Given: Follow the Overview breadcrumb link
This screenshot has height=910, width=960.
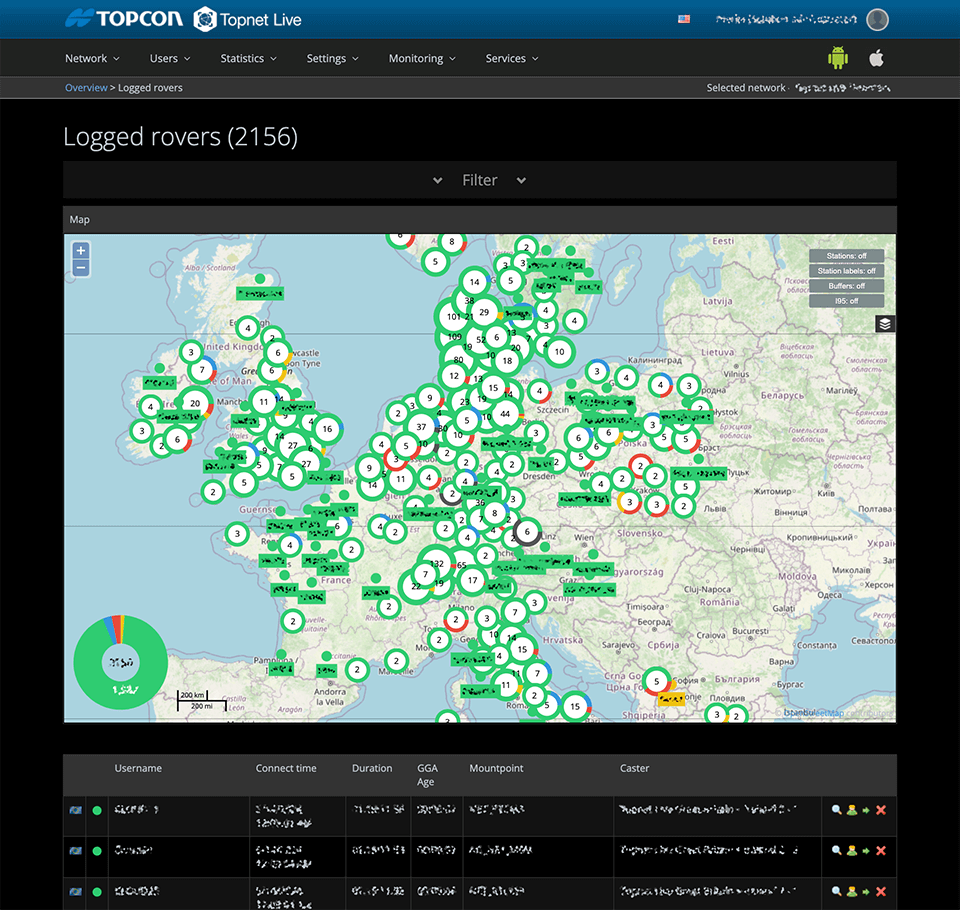Looking at the screenshot, I should pos(86,88).
